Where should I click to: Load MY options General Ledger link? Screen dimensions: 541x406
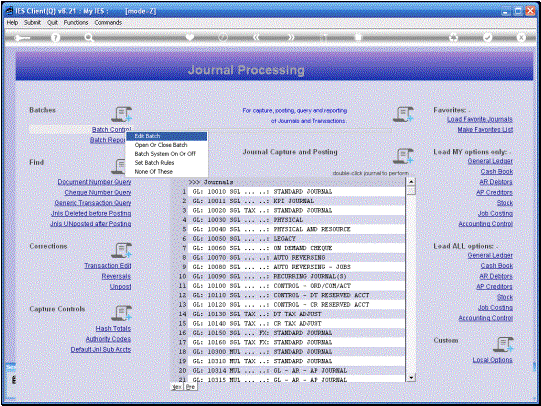click(490, 161)
